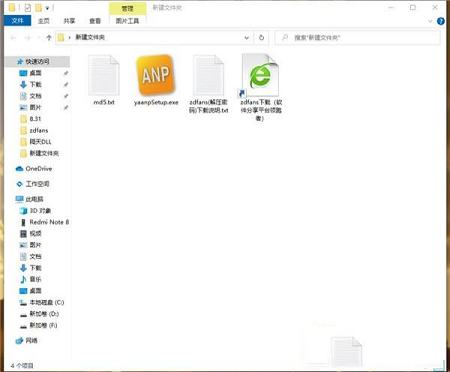Open 3D 对象 under This PC

coord(40,211)
